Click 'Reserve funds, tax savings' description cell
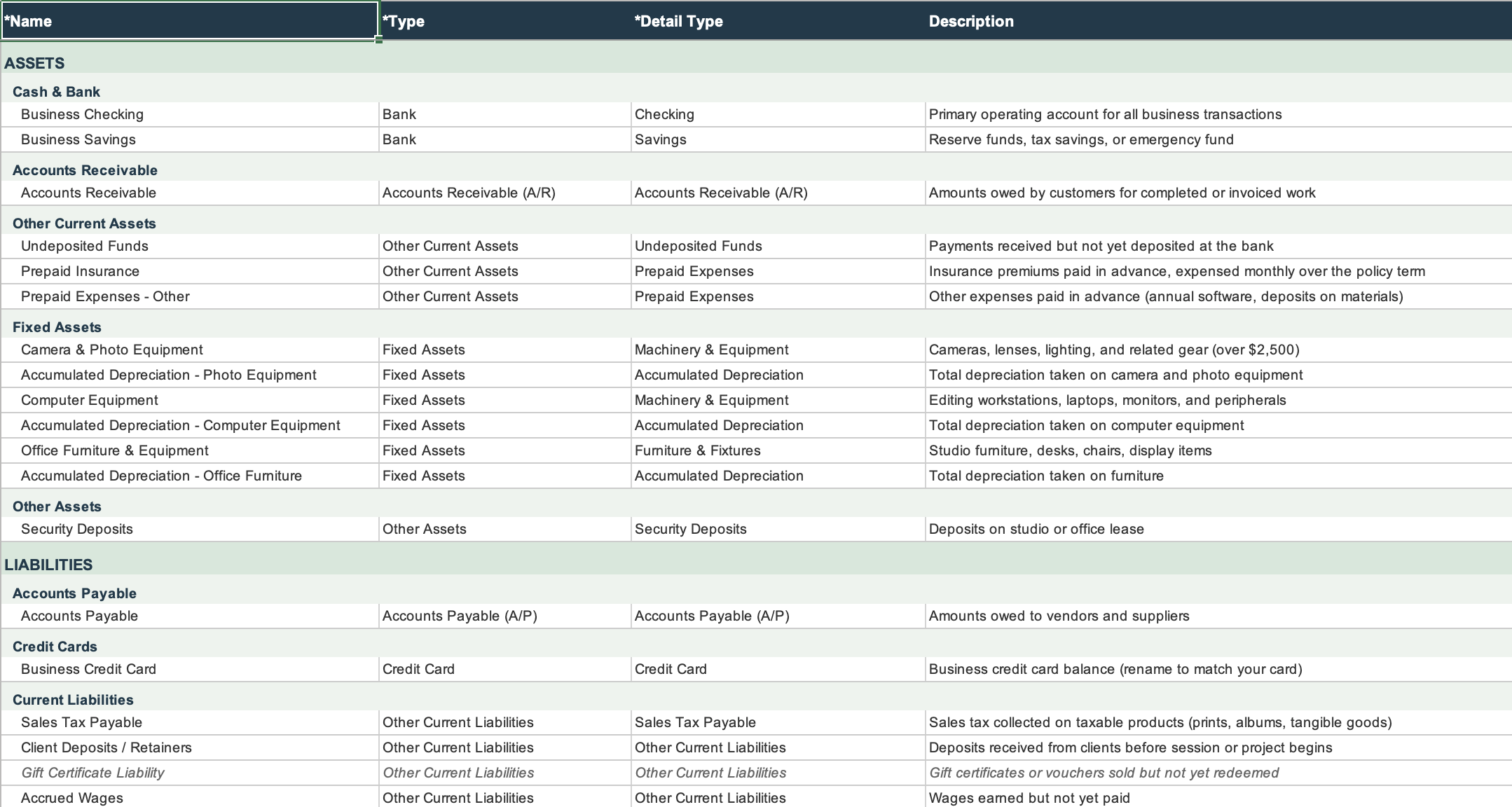This screenshot has height=807, width=1512. click(1218, 139)
